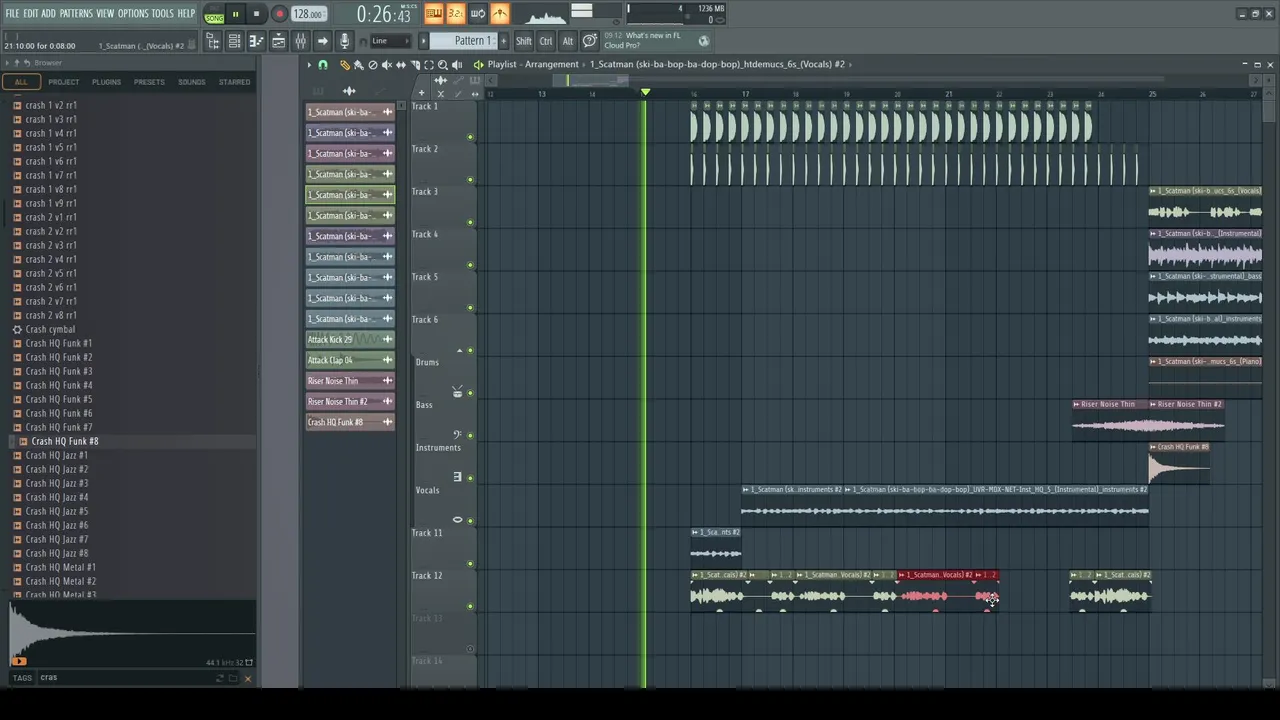This screenshot has height=720, width=1280.
Task: Open the Line snap dropdown
Action: 391,41
